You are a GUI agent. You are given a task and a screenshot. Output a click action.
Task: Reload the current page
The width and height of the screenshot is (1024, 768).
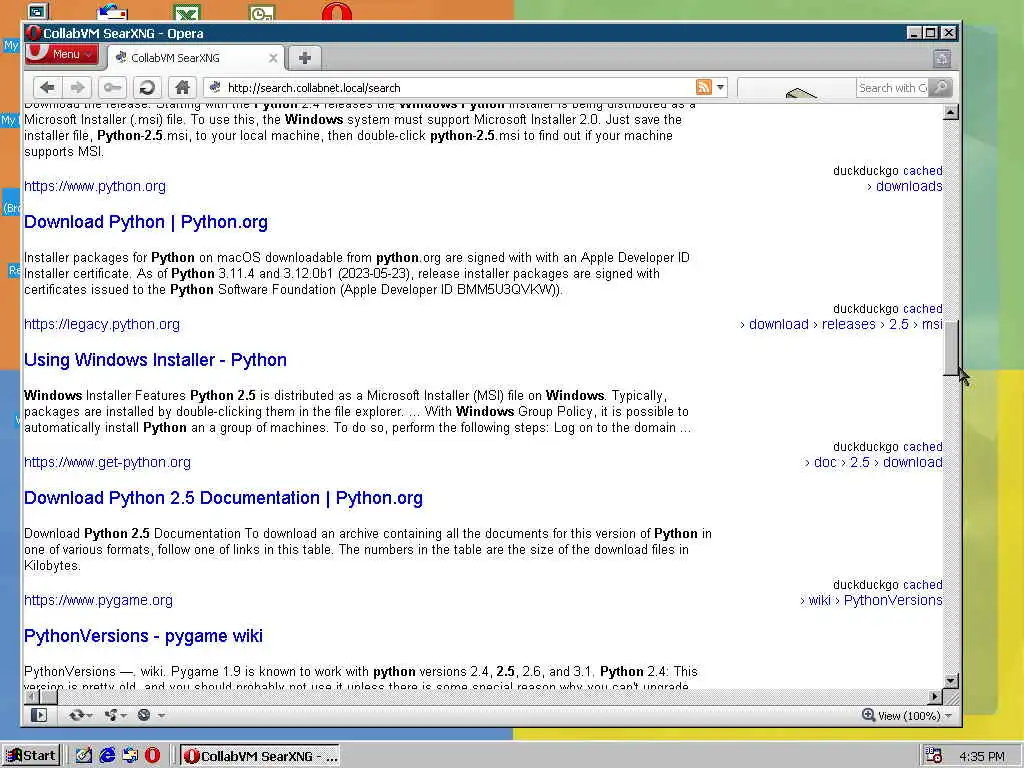pos(148,87)
